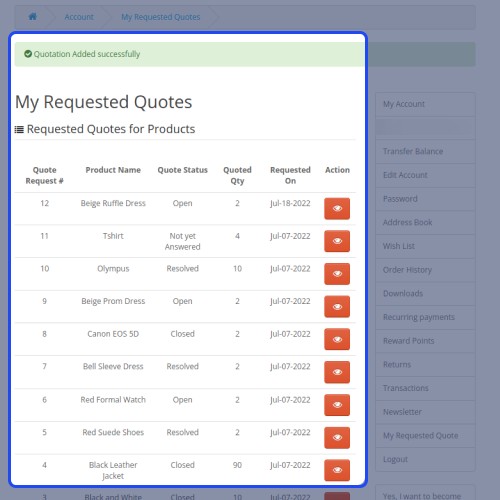Viewport: 500px width, 500px height.
Task: View quote 11 Tshirt details
Action: tap(337, 241)
